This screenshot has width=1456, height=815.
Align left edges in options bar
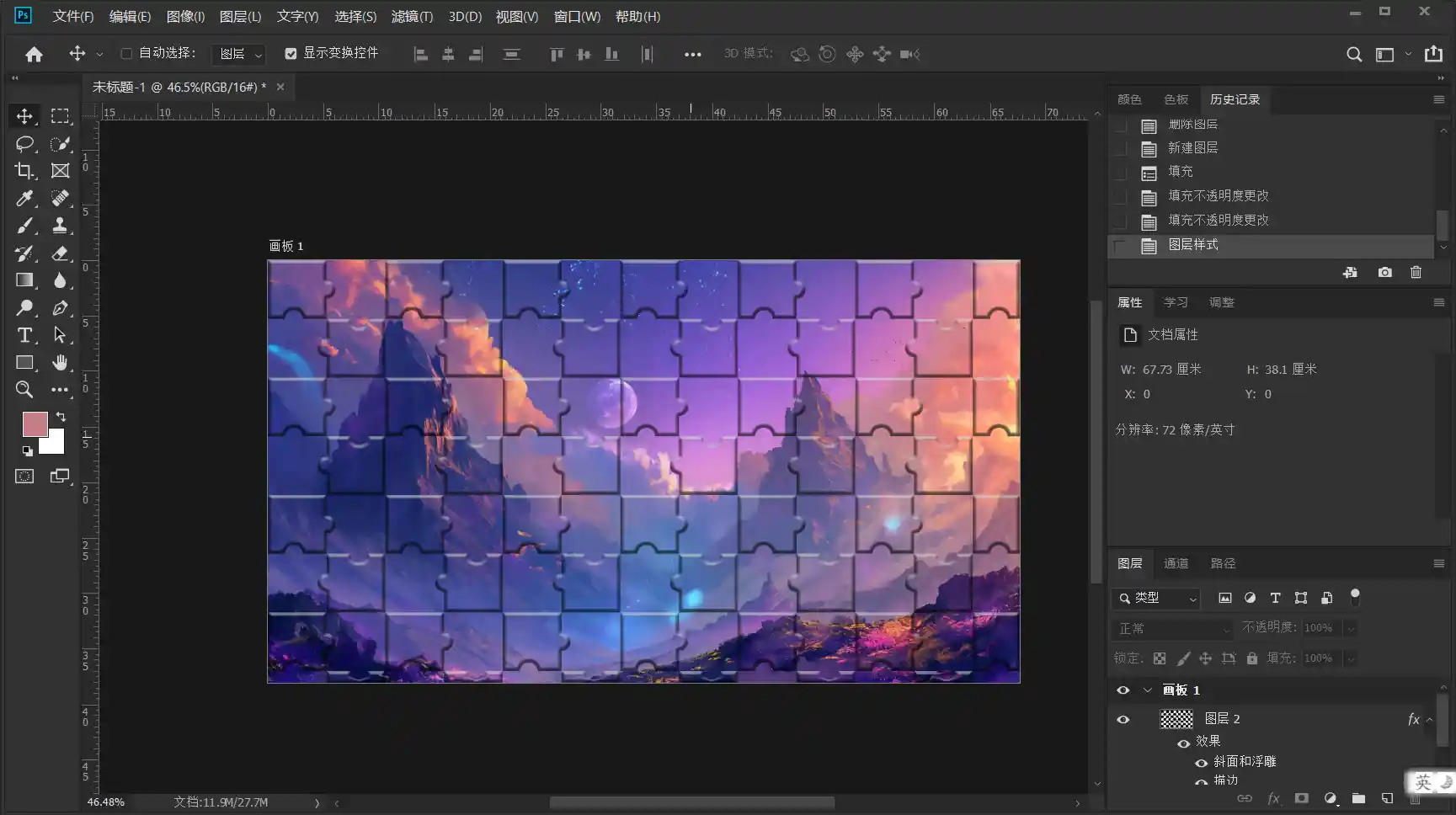tap(421, 55)
